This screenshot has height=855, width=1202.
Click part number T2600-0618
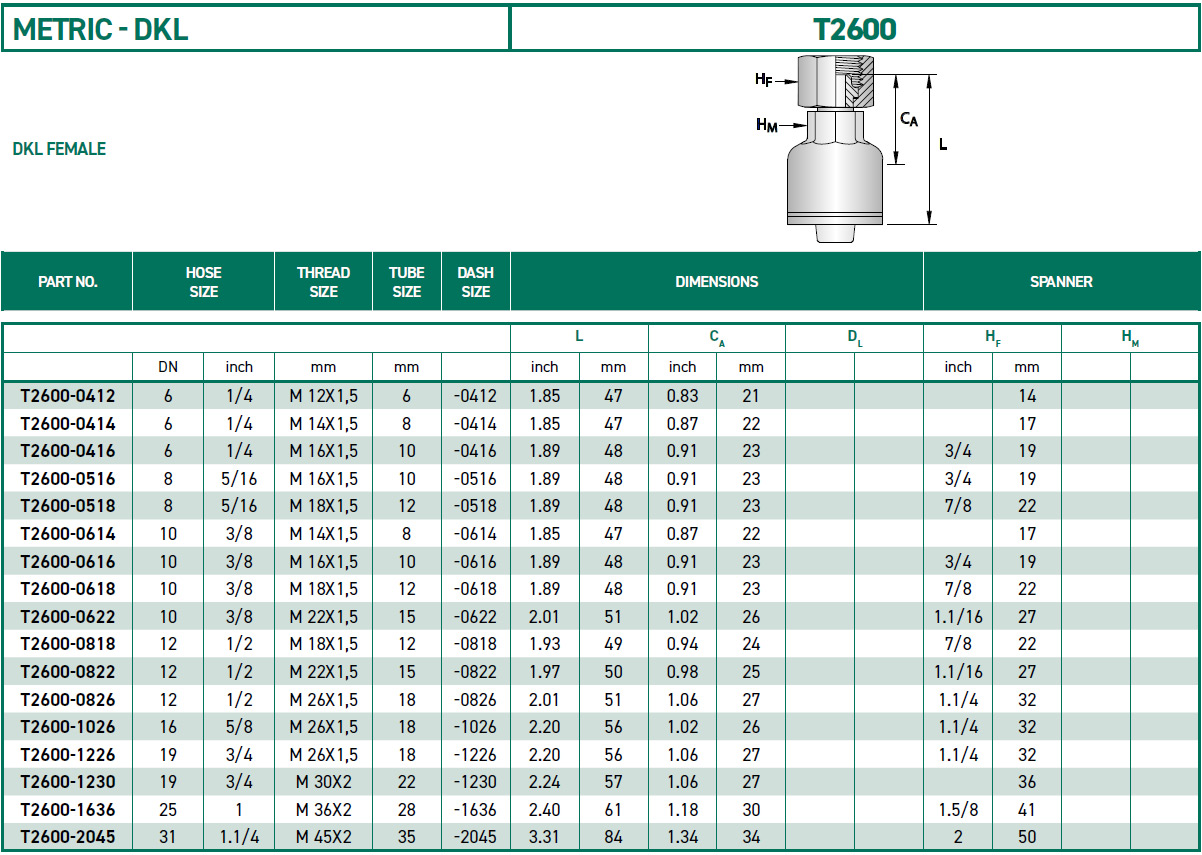click(x=67, y=589)
